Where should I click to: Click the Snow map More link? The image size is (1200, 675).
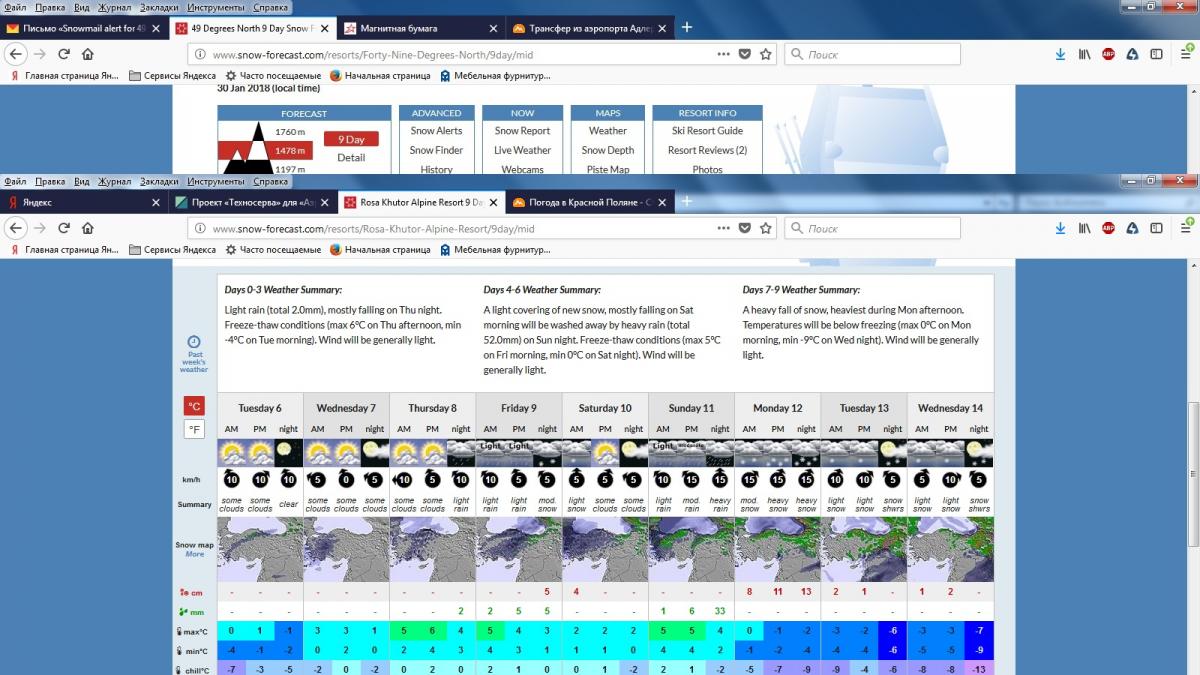194,554
